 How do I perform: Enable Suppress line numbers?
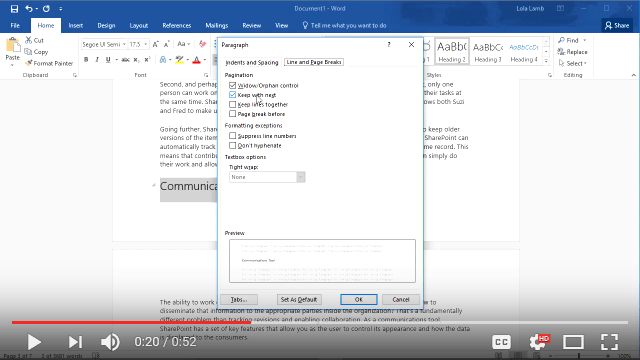point(233,136)
